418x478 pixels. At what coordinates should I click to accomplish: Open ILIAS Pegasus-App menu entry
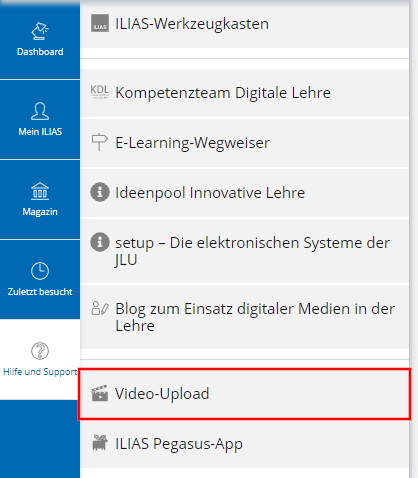pos(245,444)
